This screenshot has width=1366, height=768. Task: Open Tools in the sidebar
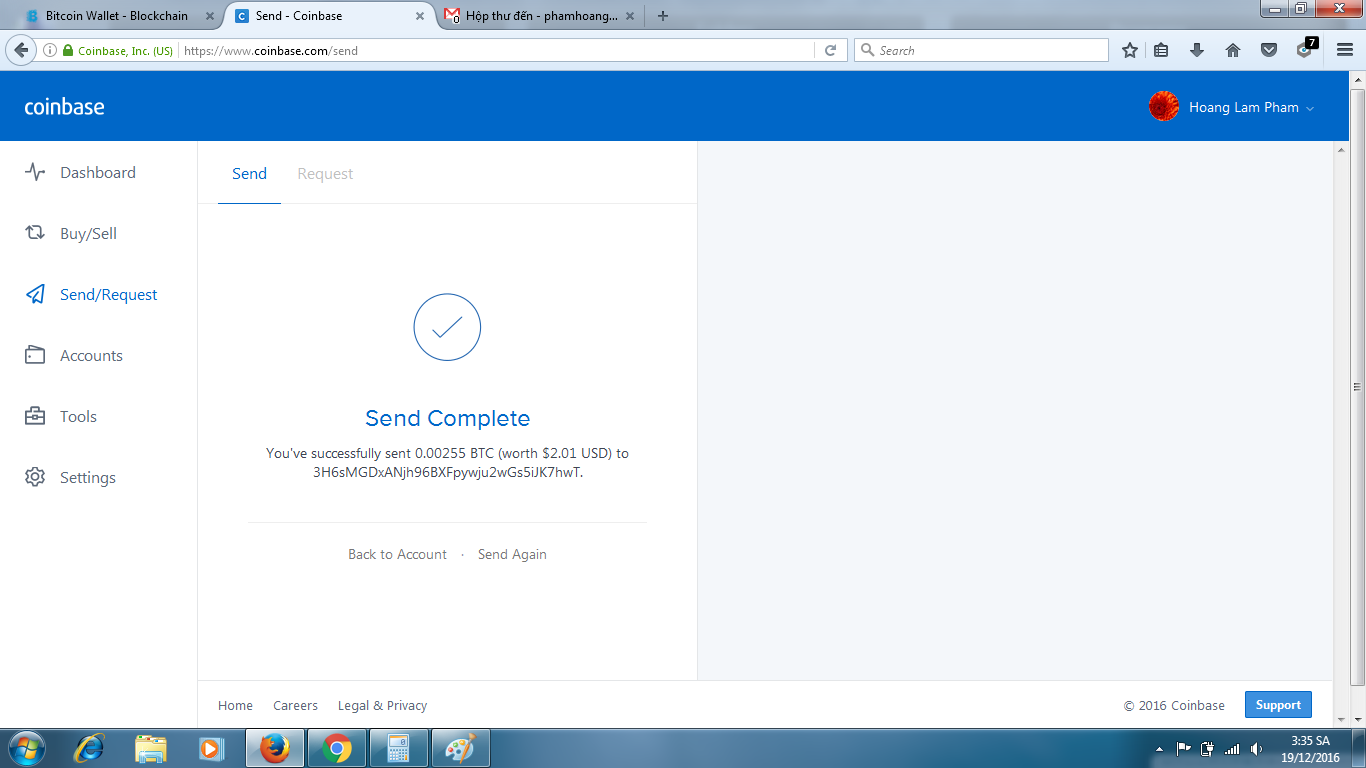(x=78, y=416)
